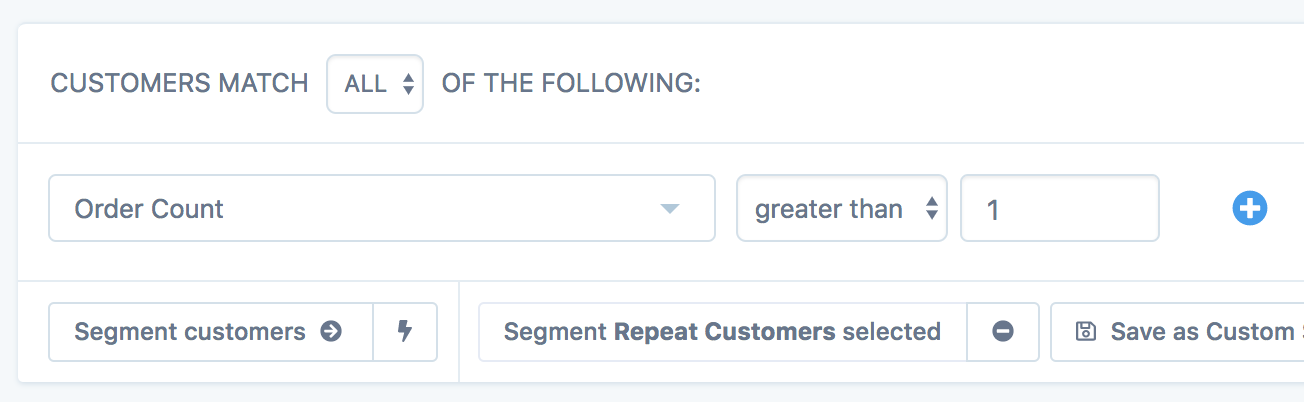Click the lightning bolt icon button
Viewport: 1304px width, 402px height.
click(405, 331)
